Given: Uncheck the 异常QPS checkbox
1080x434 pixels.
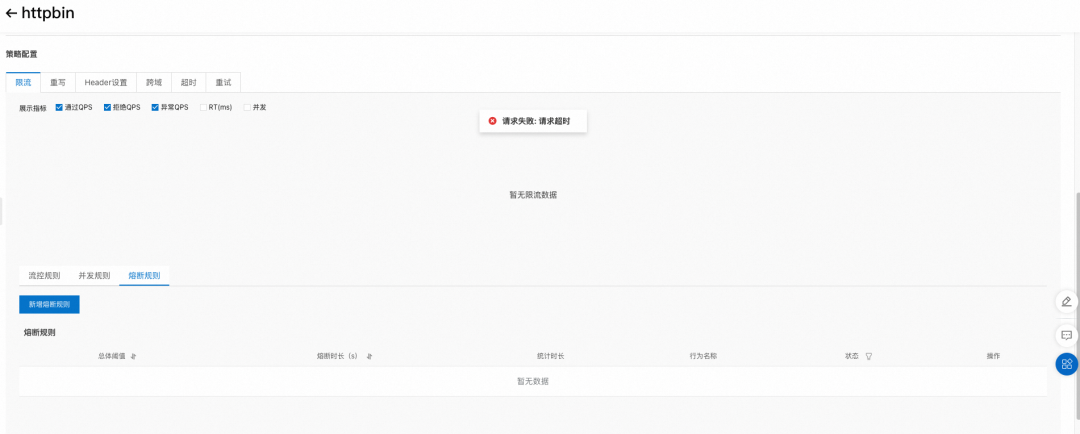Looking at the screenshot, I should (155, 107).
